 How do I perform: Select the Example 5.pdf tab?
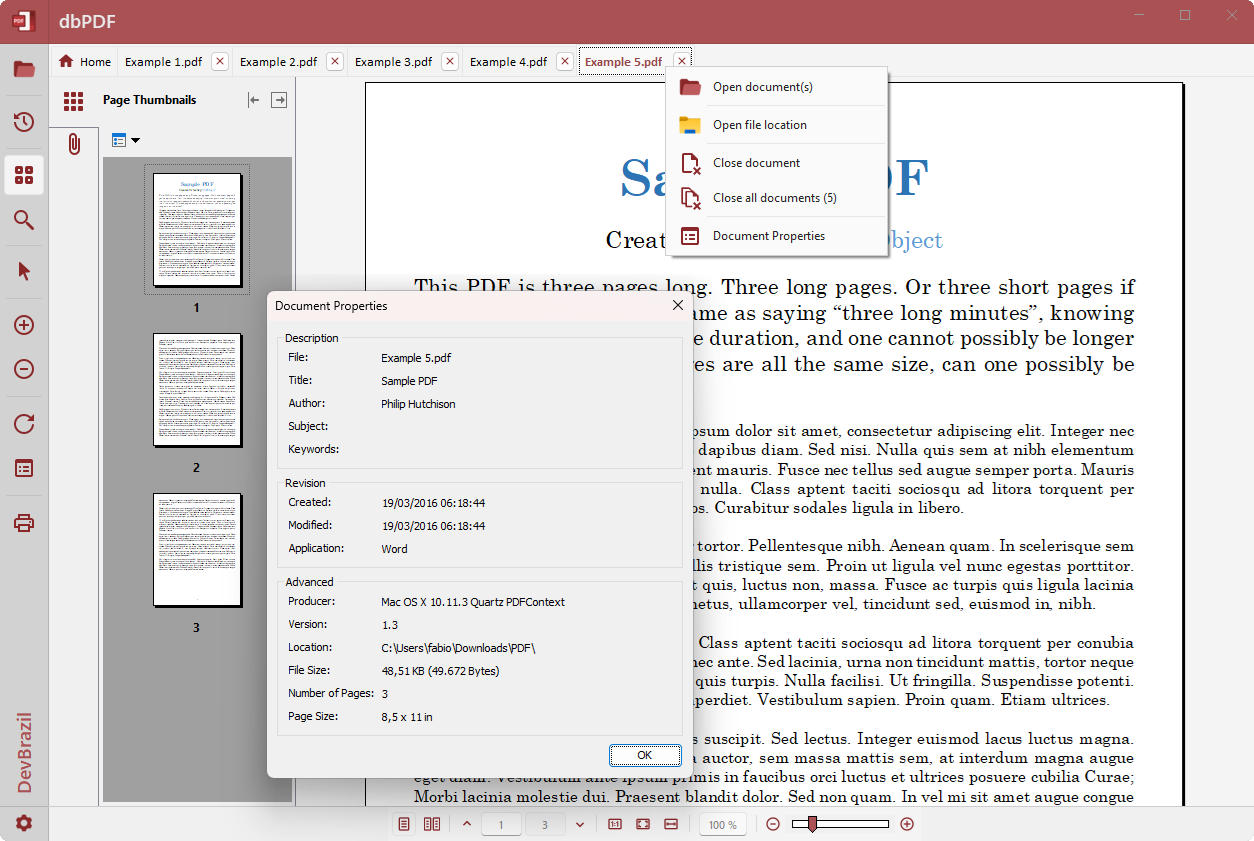[623, 61]
